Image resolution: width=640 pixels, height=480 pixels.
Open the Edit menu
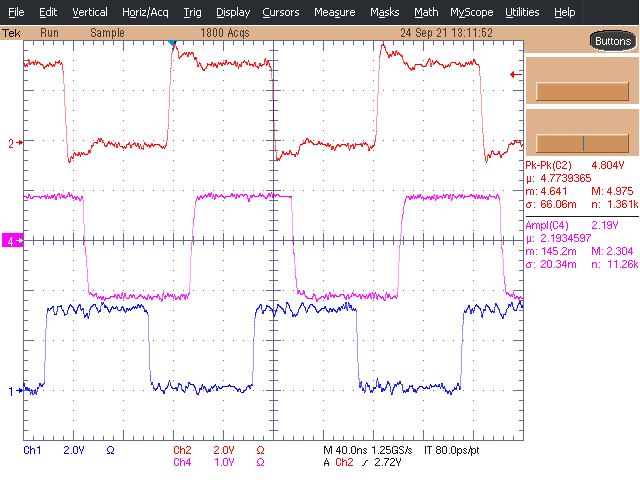coord(48,12)
